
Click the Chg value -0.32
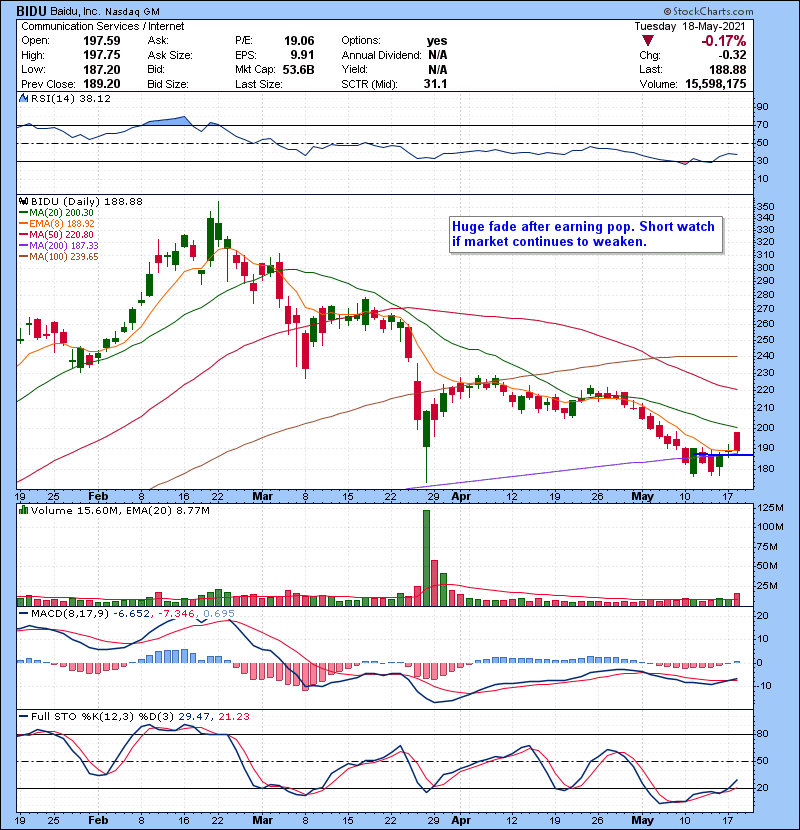(732, 55)
